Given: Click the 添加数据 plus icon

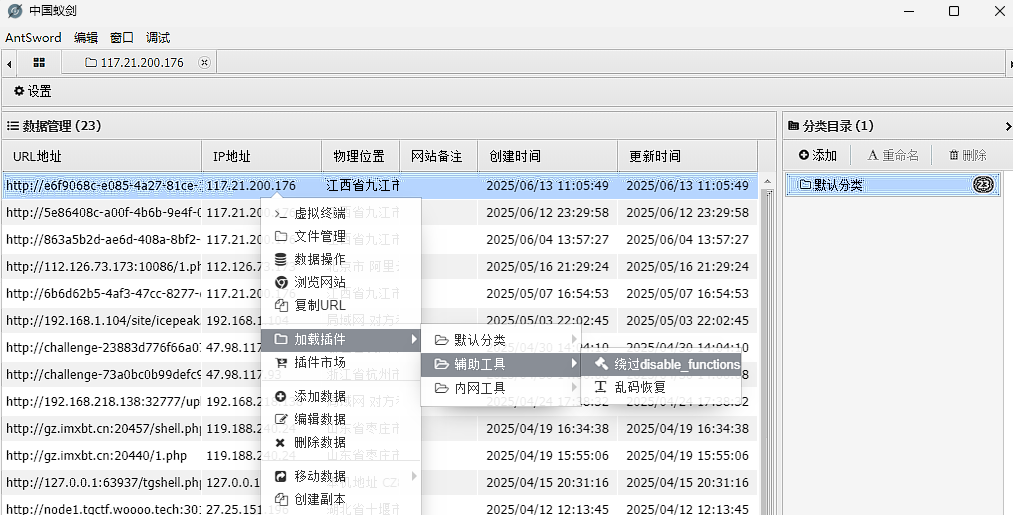Looking at the screenshot, I should 280,396.
